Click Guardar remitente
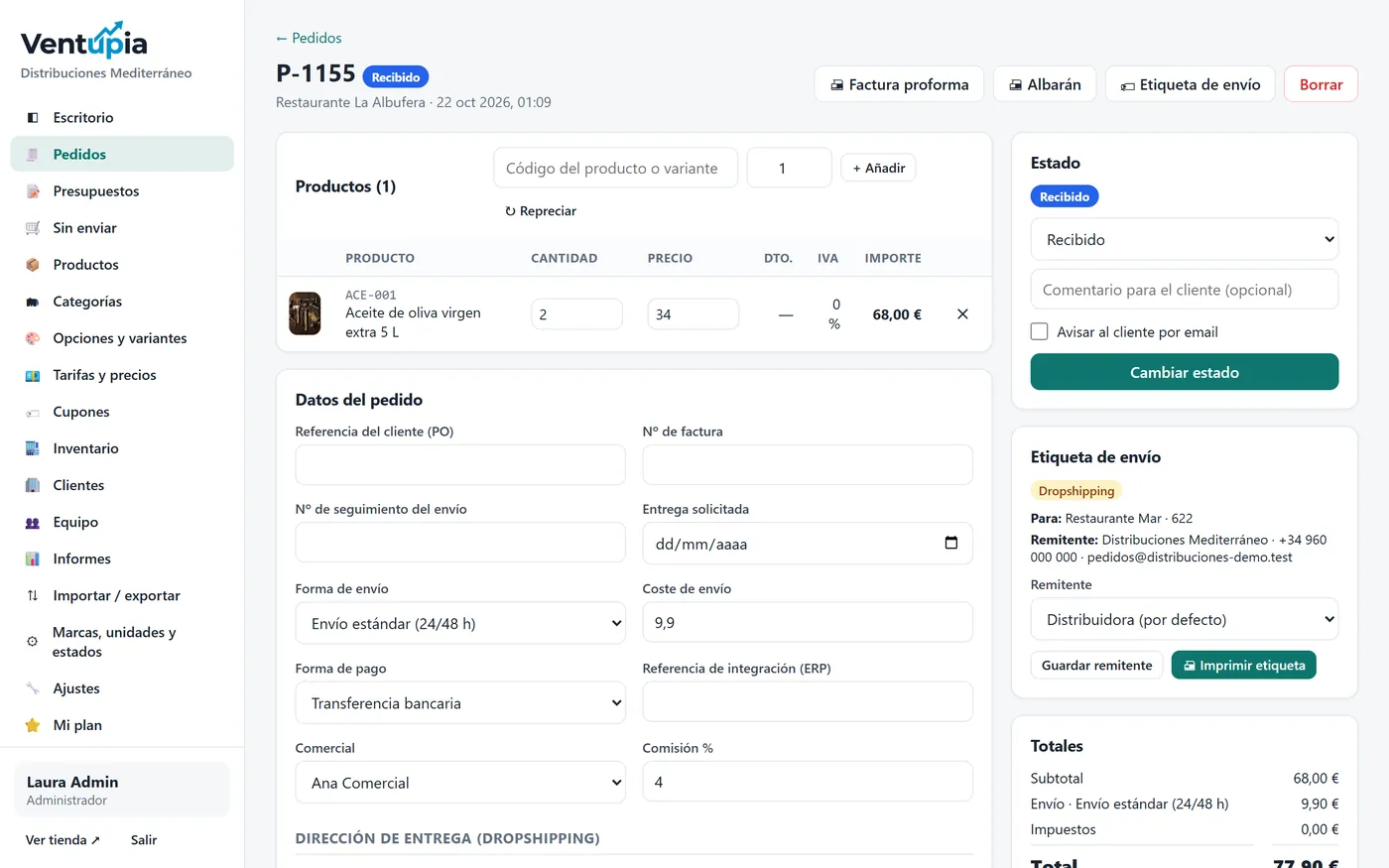 coord(1096,665)
